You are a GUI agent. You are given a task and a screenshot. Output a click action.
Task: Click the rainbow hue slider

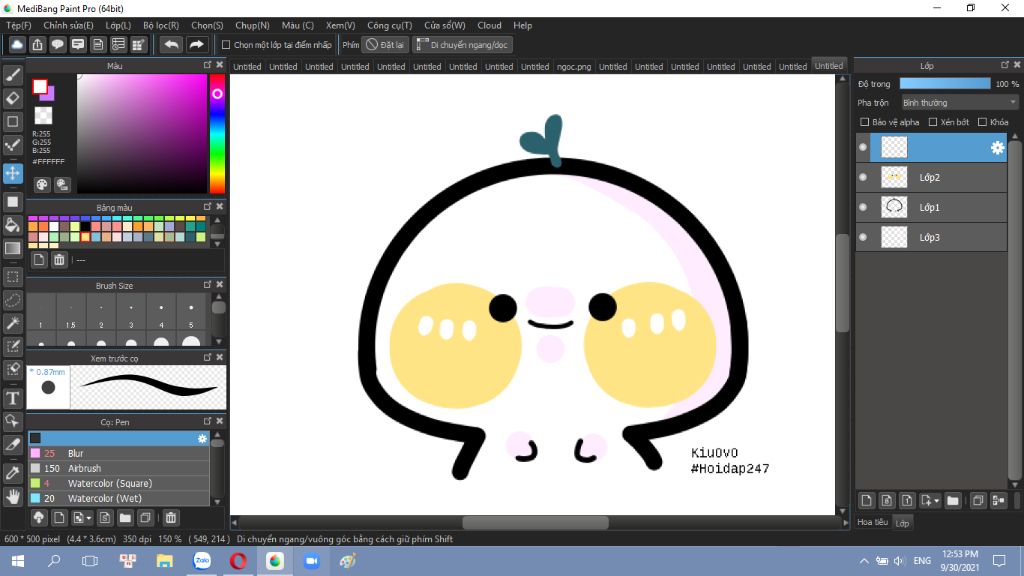217,133
